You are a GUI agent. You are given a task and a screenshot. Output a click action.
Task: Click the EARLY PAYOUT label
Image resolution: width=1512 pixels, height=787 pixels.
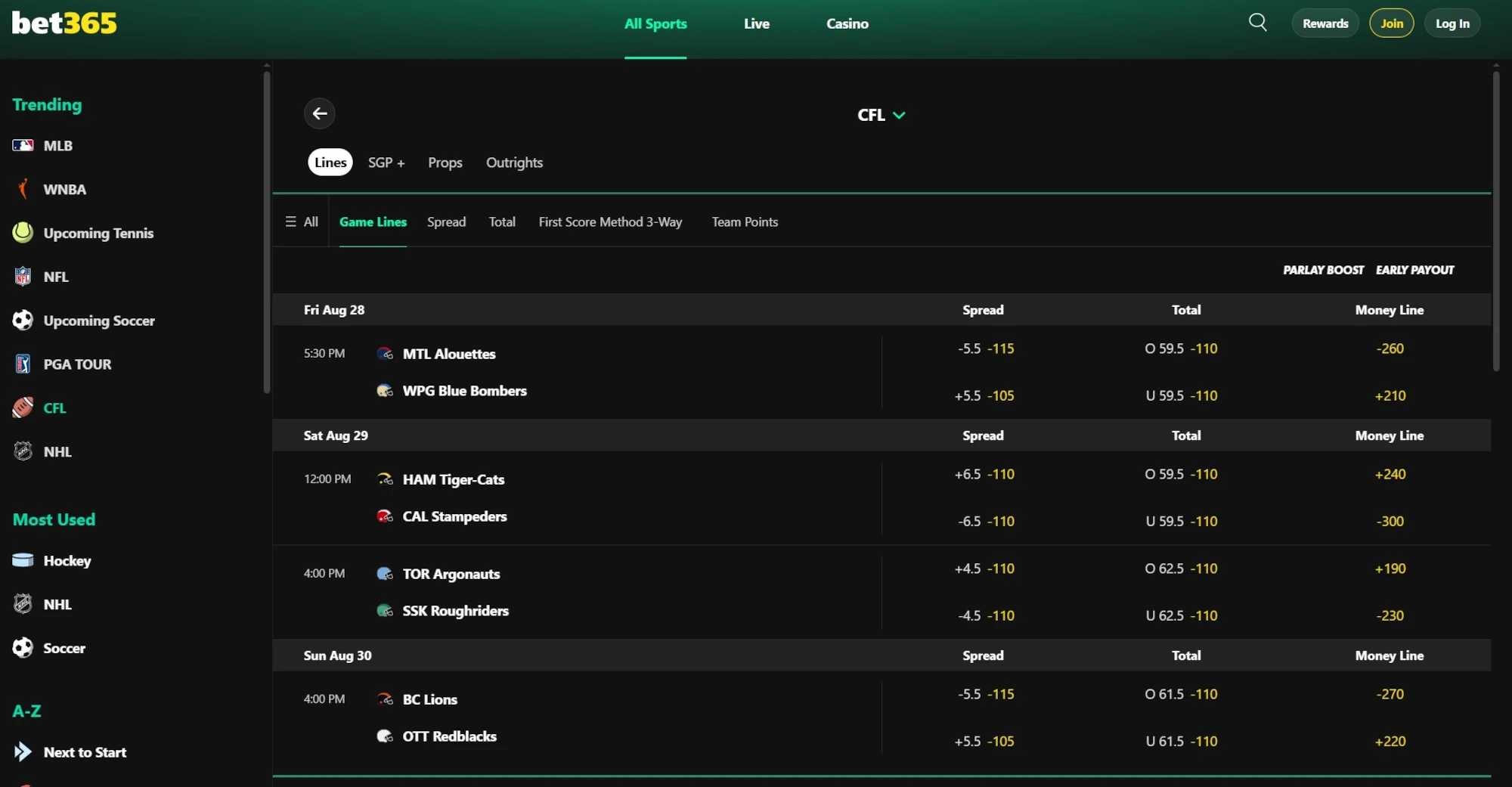1414,270
